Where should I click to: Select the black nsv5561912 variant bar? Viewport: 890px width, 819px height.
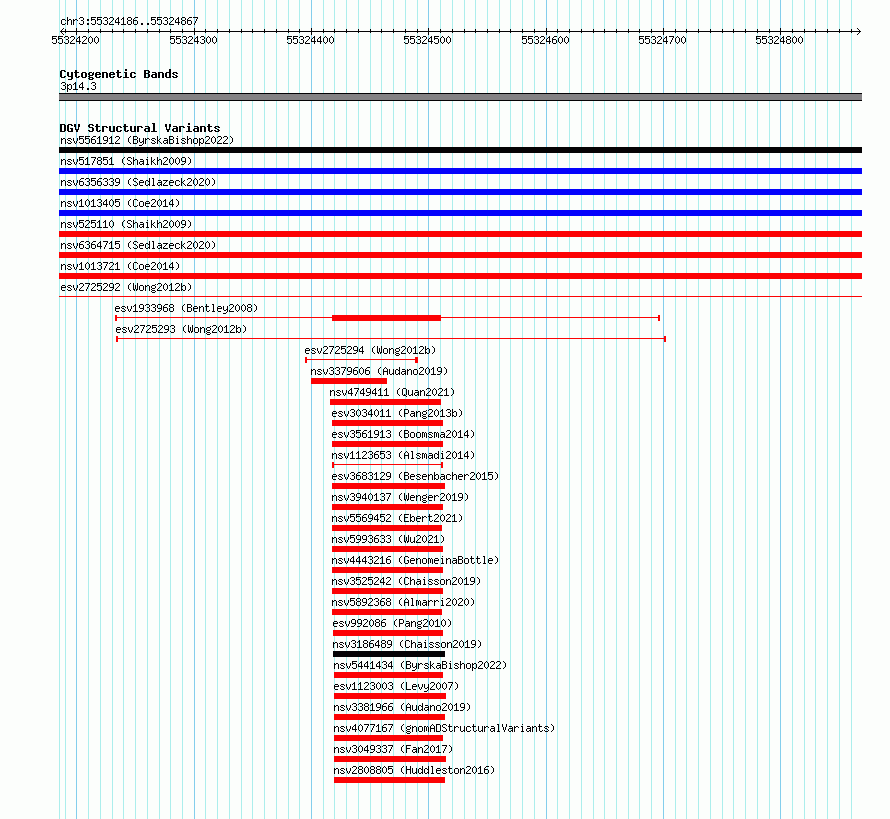pyautogui.click(x=460, y=150)
